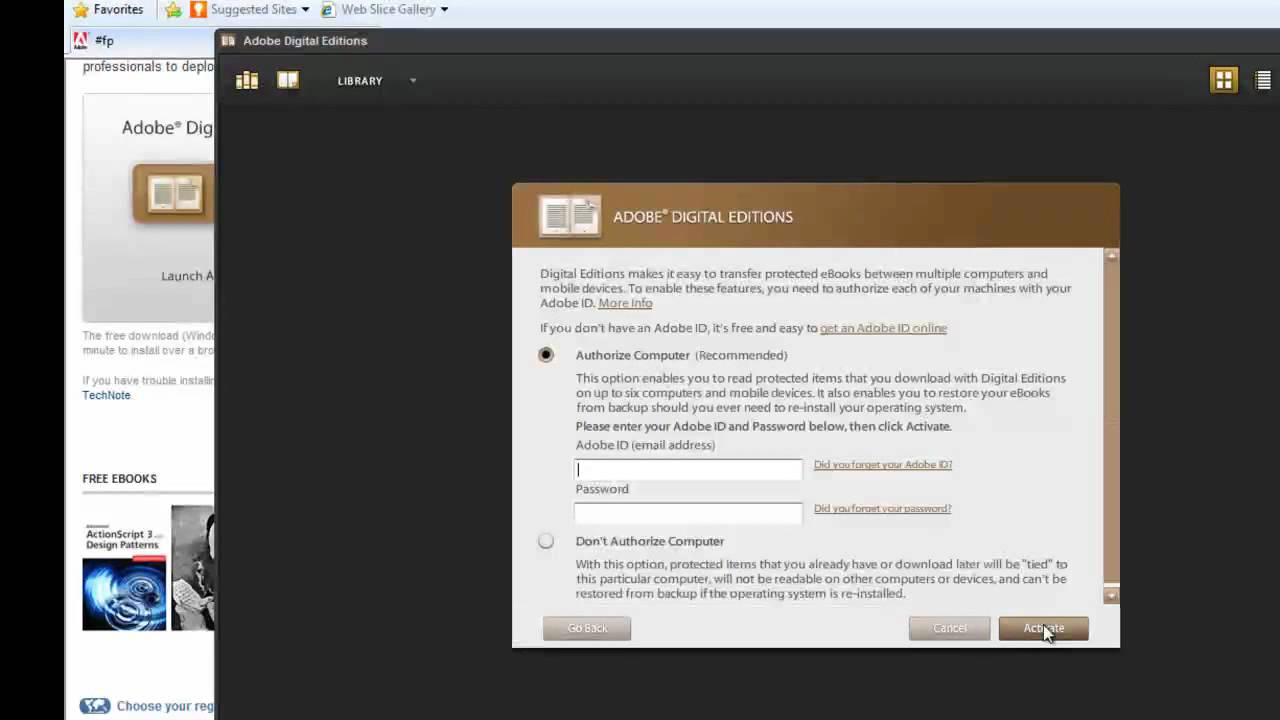Viewport: 1280px width, 720px height.
Task: Select the #fp browser tab
Action: 140,41
